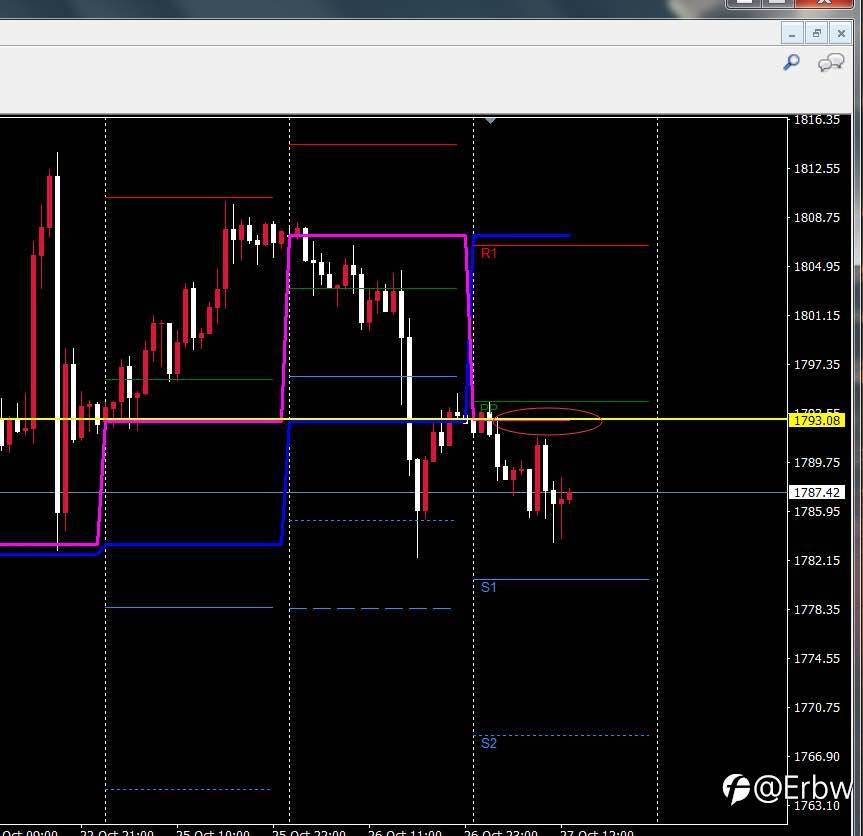Viewport: 863px width, 836px height.
Task: Close the main application window
Action: click(824, 3)
